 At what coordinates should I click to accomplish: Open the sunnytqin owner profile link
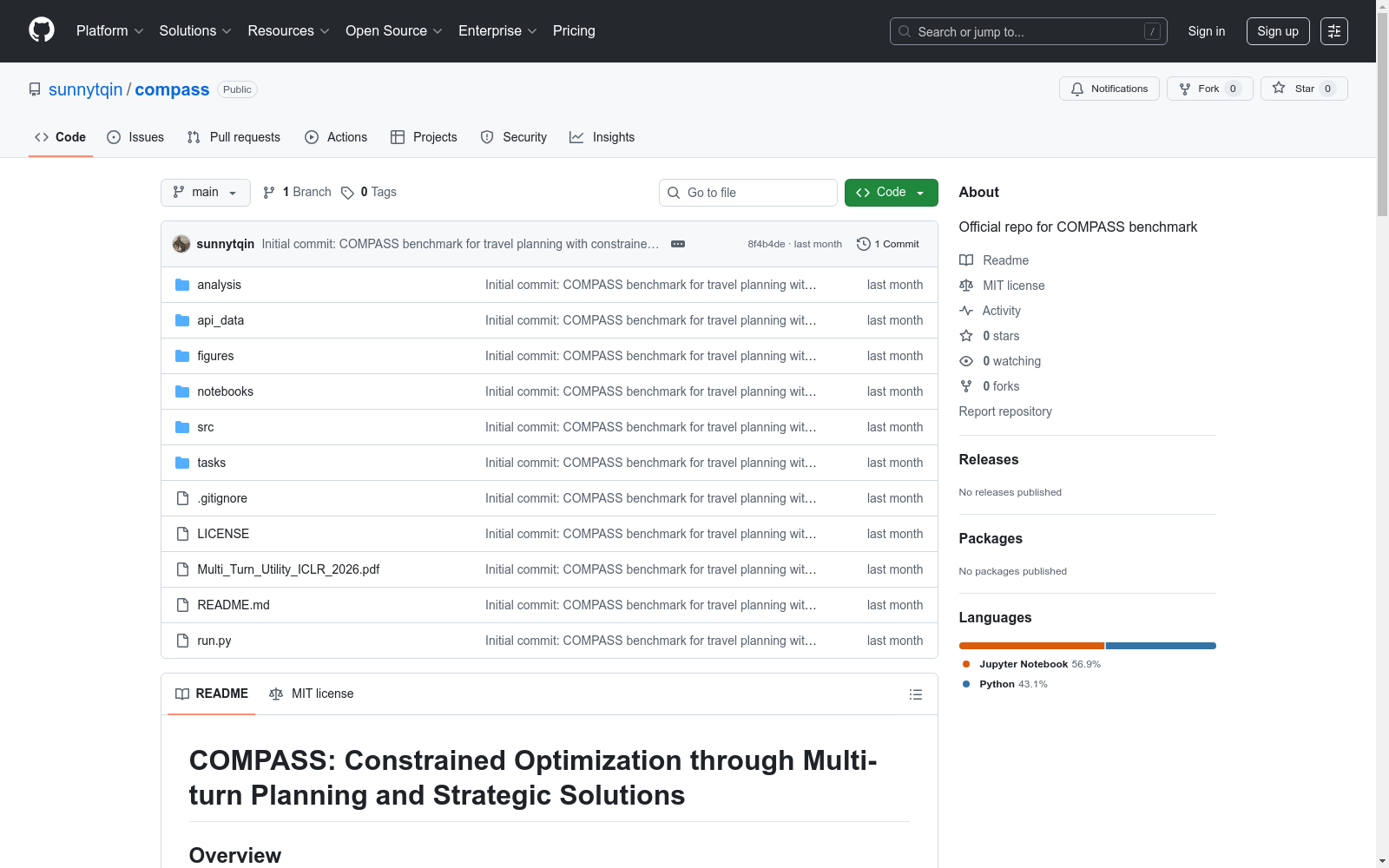(86, 89)
